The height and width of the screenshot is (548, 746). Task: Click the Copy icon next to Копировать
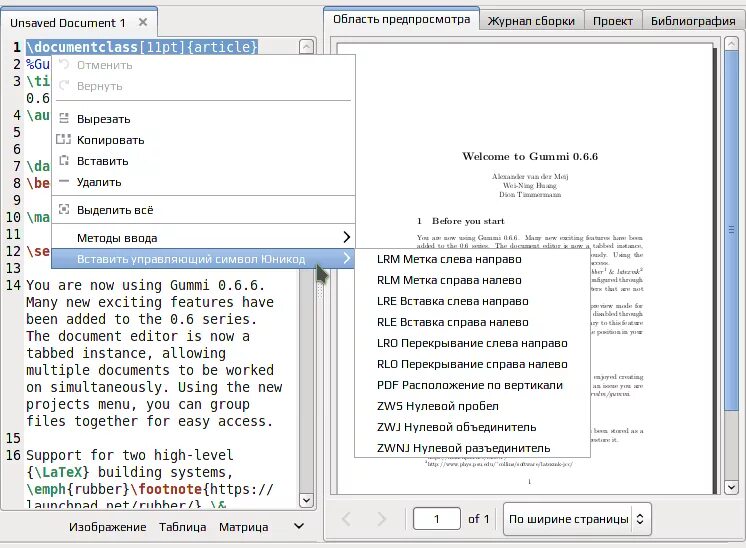[x=64, y=139]
